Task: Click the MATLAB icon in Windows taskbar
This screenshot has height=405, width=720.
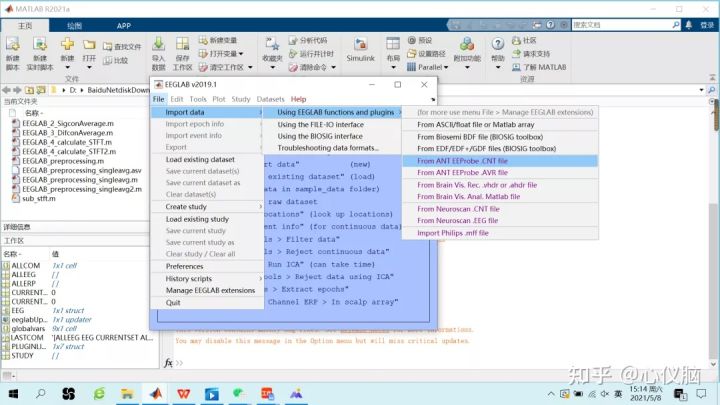Action: (x=156, y=394)
